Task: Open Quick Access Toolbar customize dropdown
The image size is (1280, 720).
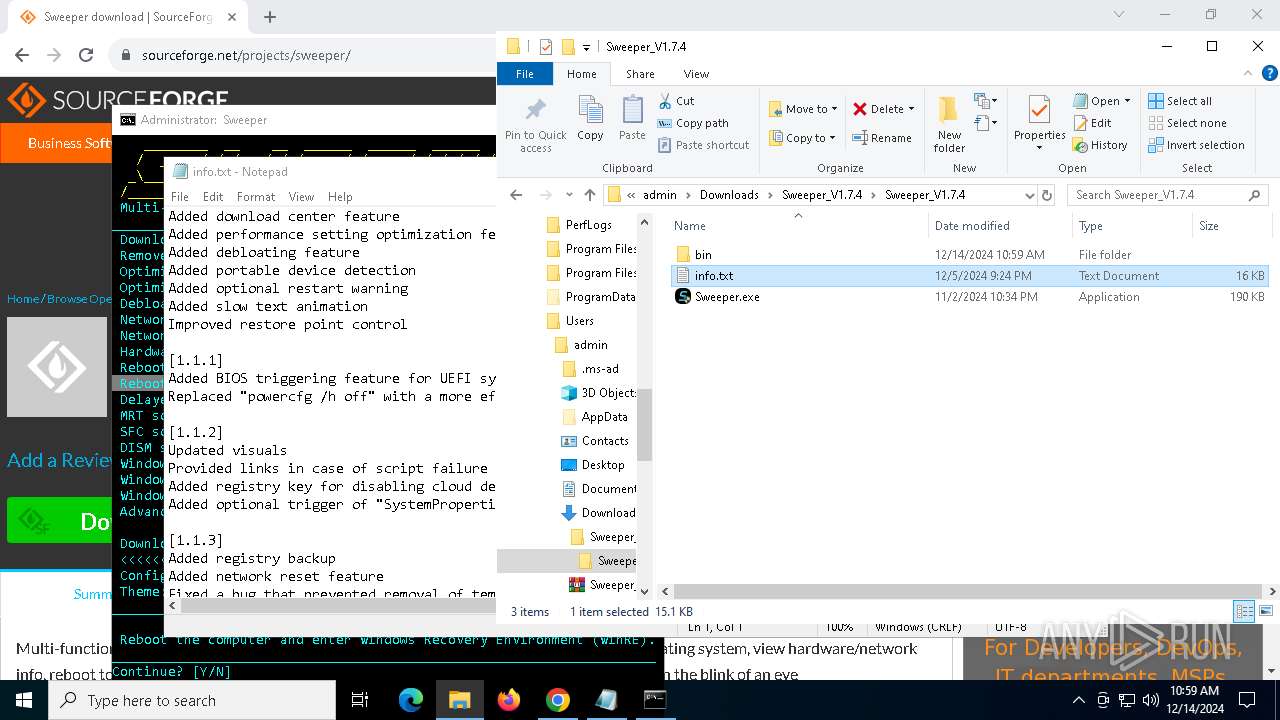Action: (x=586, y=47)
